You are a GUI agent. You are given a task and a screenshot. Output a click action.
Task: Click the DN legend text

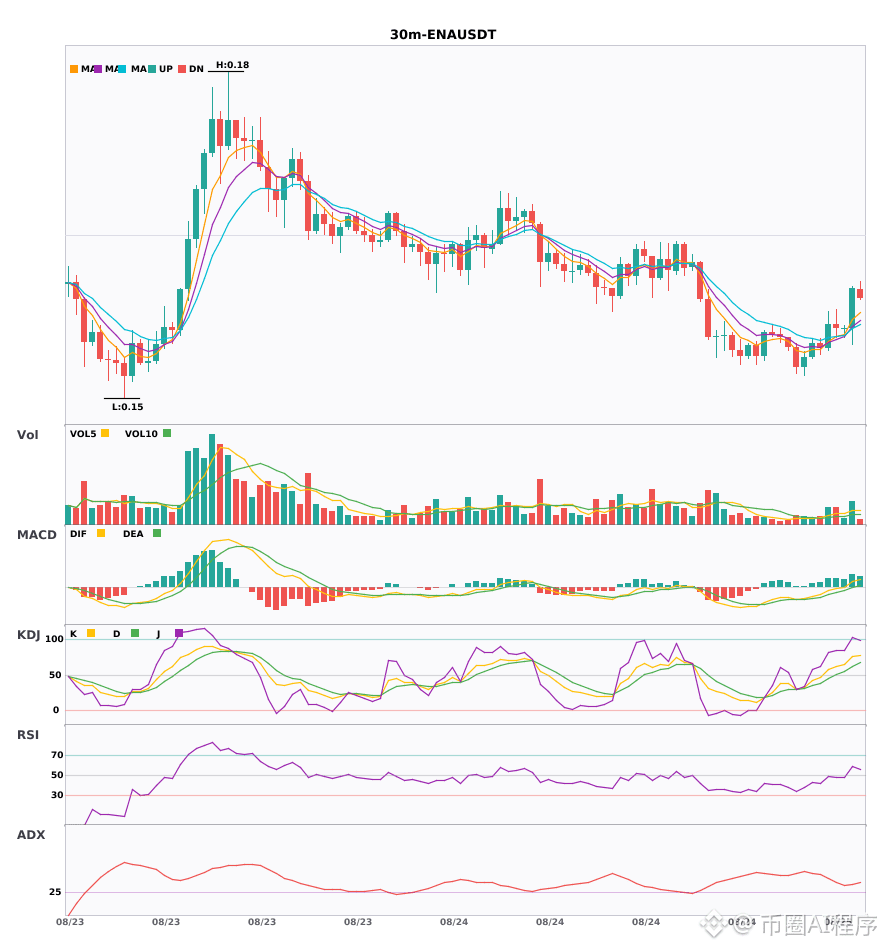click(x=196, y=69)
